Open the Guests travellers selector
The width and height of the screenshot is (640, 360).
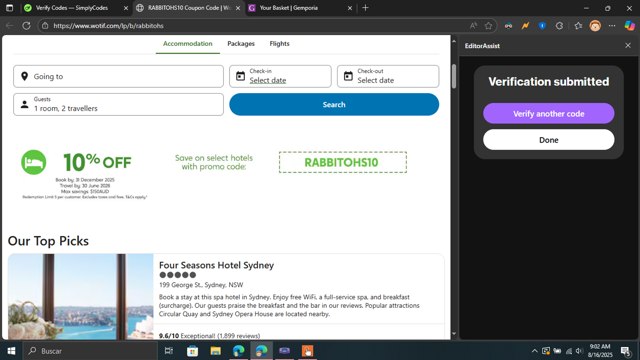118,104
